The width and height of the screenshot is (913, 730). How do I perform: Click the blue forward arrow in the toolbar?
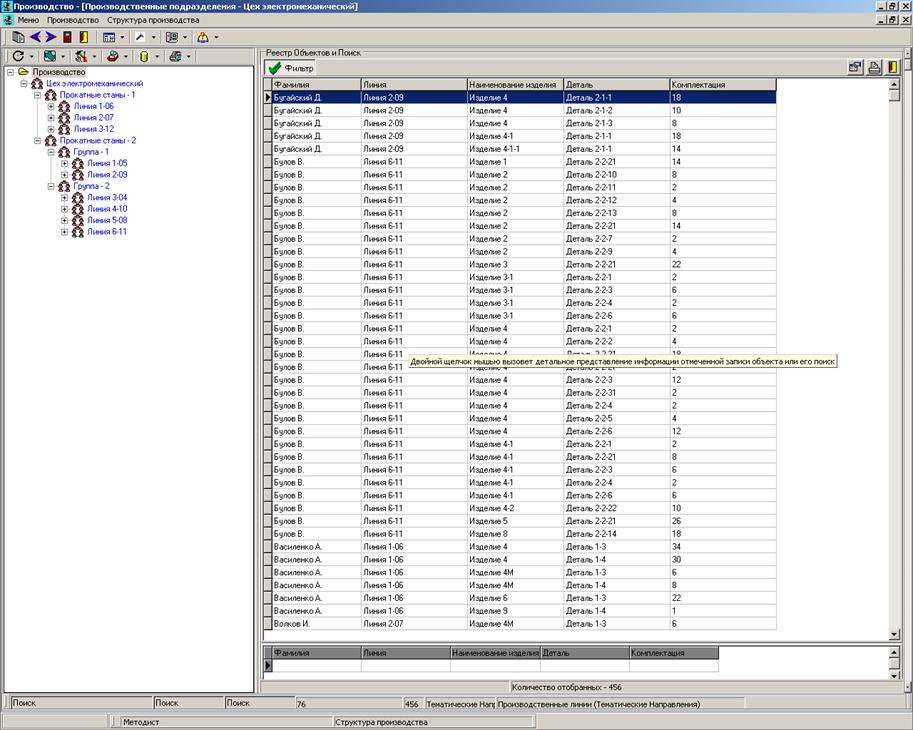pos(51,37)
